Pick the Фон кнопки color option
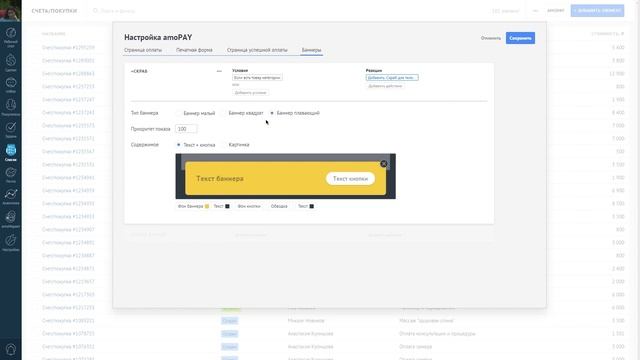Viewport: 640px width, 360px height. click(249, 207)
